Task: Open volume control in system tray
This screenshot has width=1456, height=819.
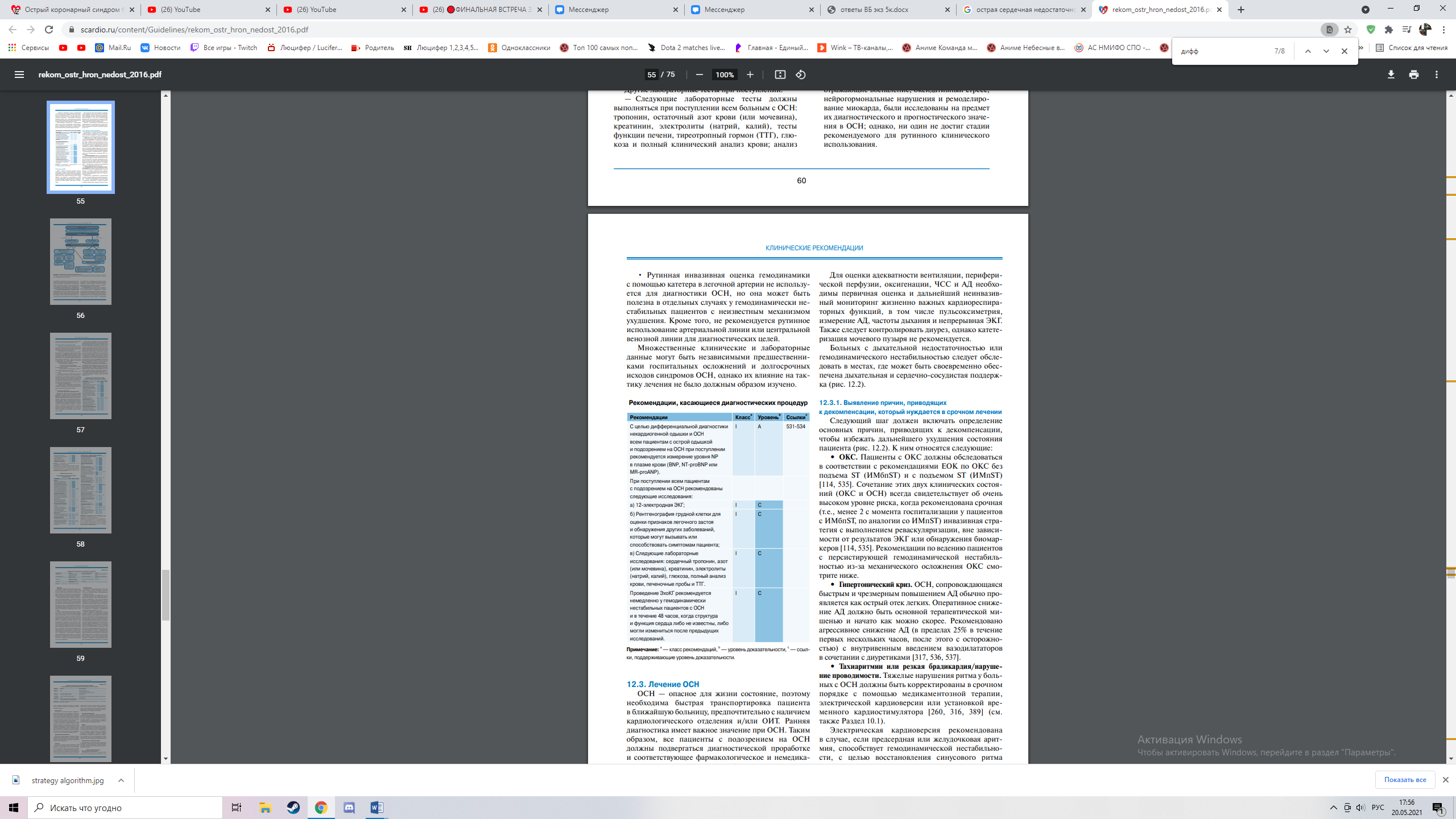Action: point(1360,808)
